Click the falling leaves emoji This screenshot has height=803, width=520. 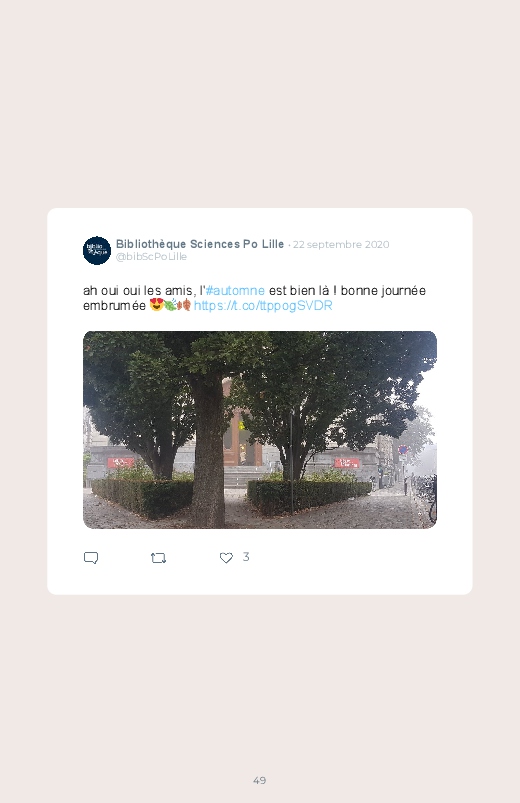pos(184,305)
